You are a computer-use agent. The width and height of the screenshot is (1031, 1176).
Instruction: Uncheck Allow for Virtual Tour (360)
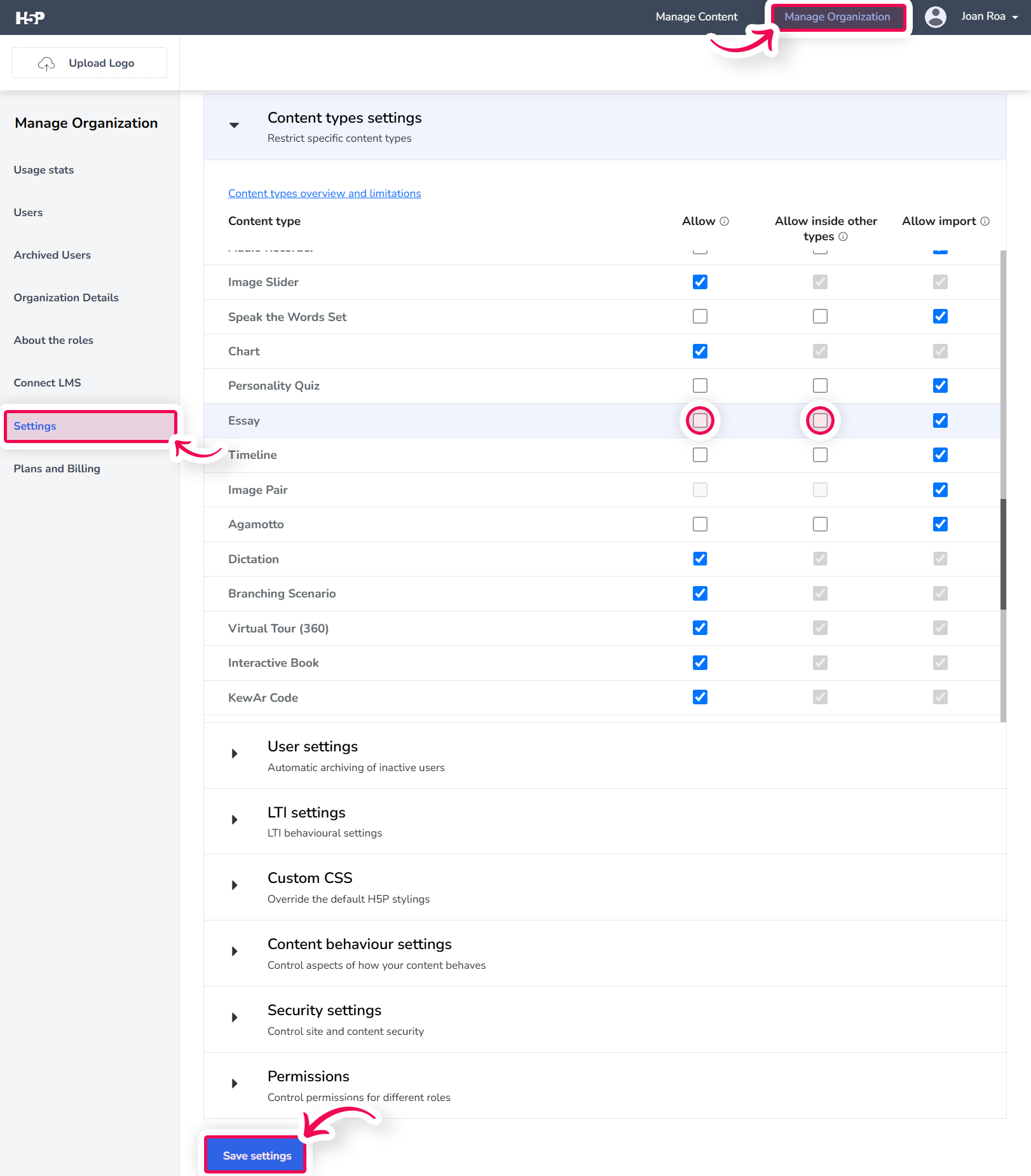tap(700, 628)
